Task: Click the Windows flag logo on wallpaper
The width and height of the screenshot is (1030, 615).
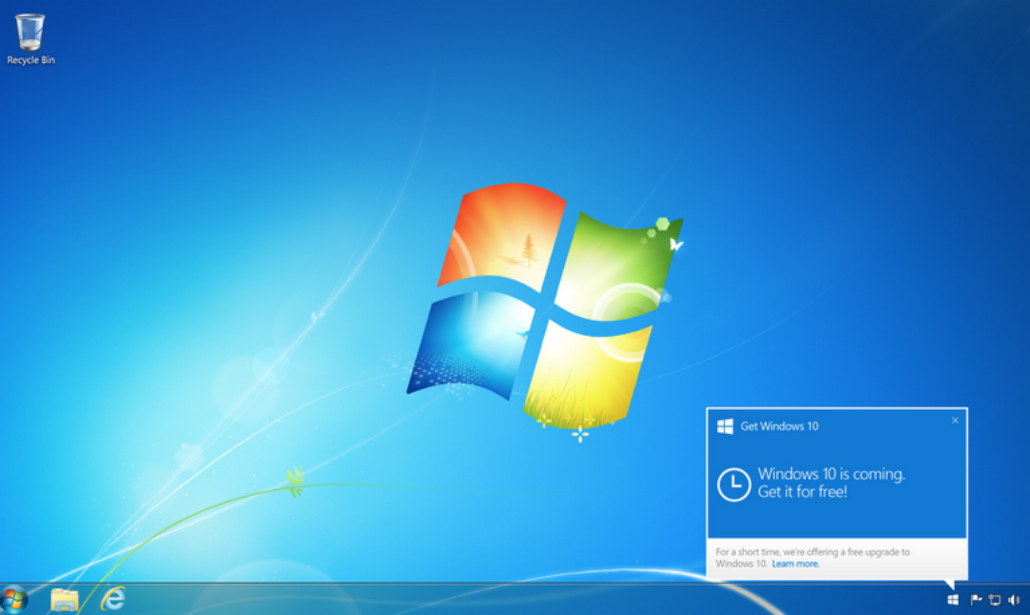Action: click(x=545, y=305)
